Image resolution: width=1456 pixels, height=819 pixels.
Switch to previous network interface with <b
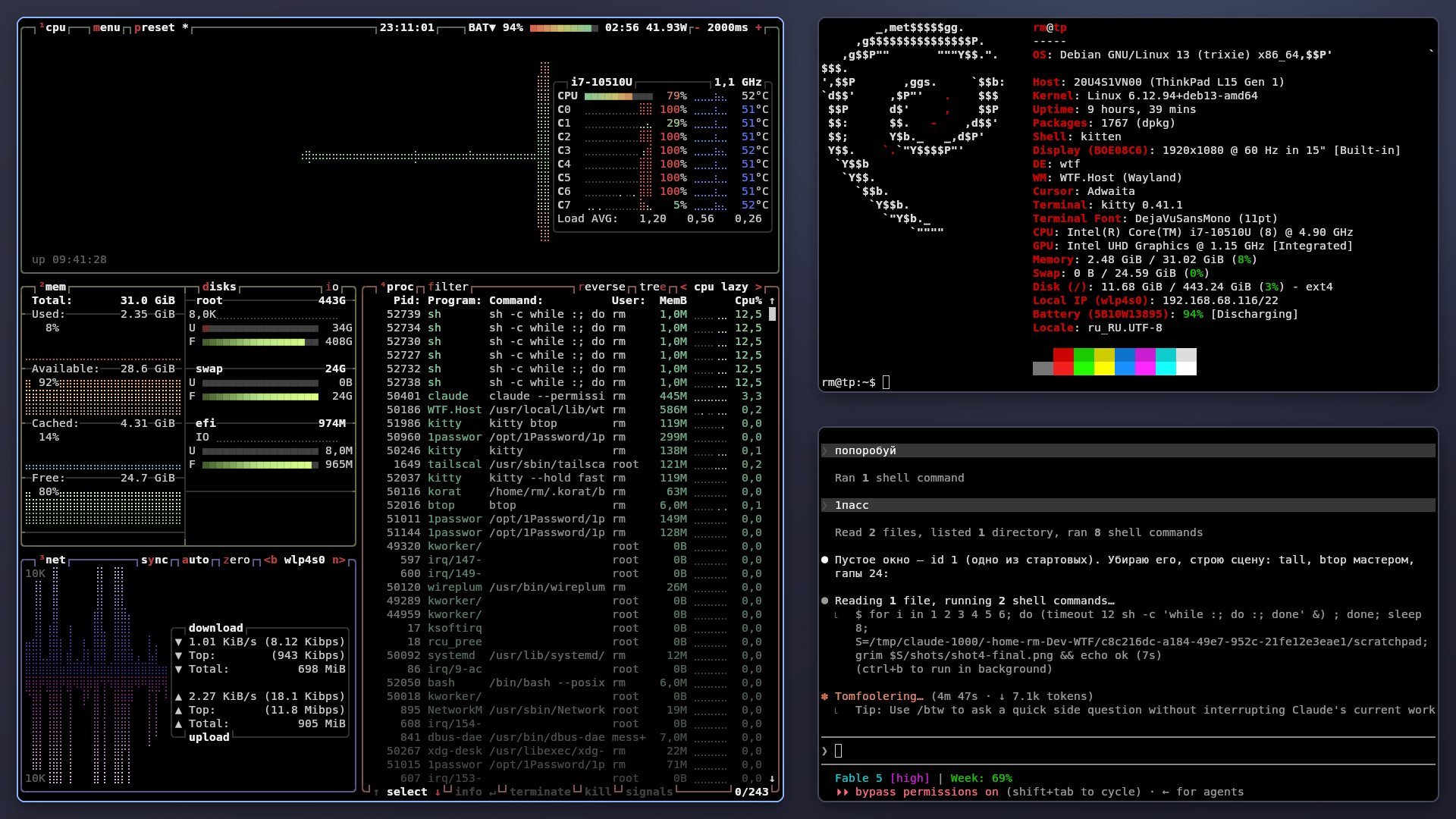coord(271,560)
